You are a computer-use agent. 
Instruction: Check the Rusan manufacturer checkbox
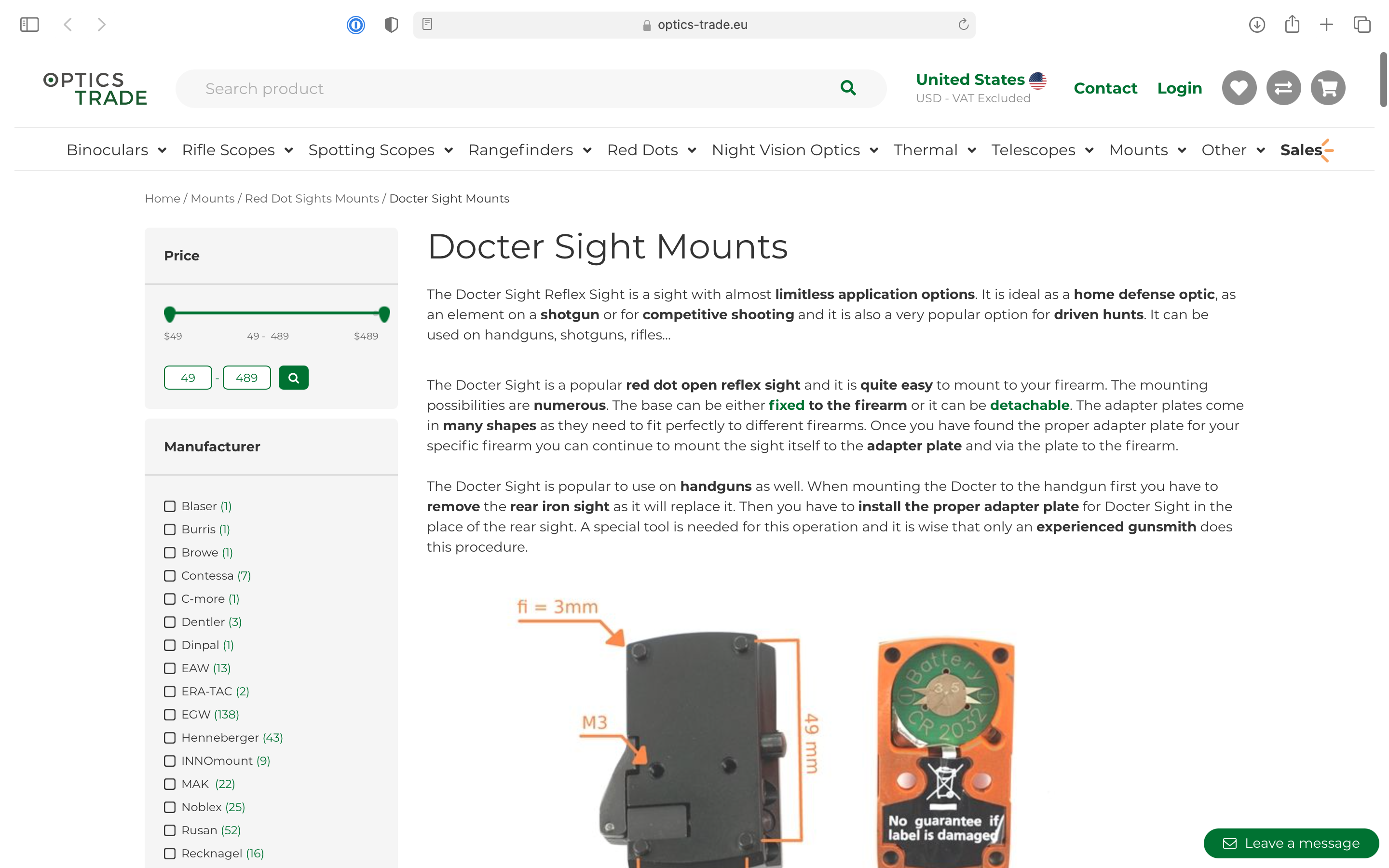169,831
